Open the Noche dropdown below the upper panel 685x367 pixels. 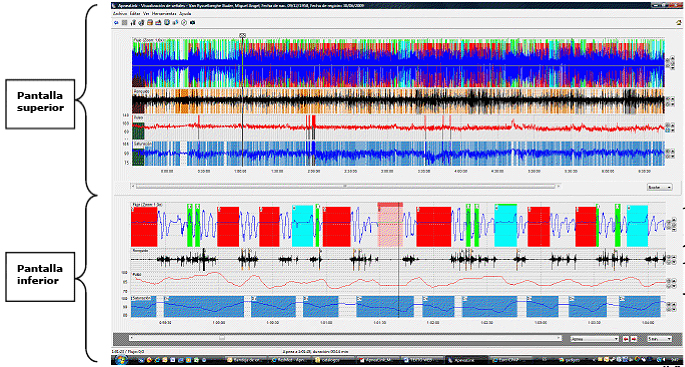click(660, 187)
